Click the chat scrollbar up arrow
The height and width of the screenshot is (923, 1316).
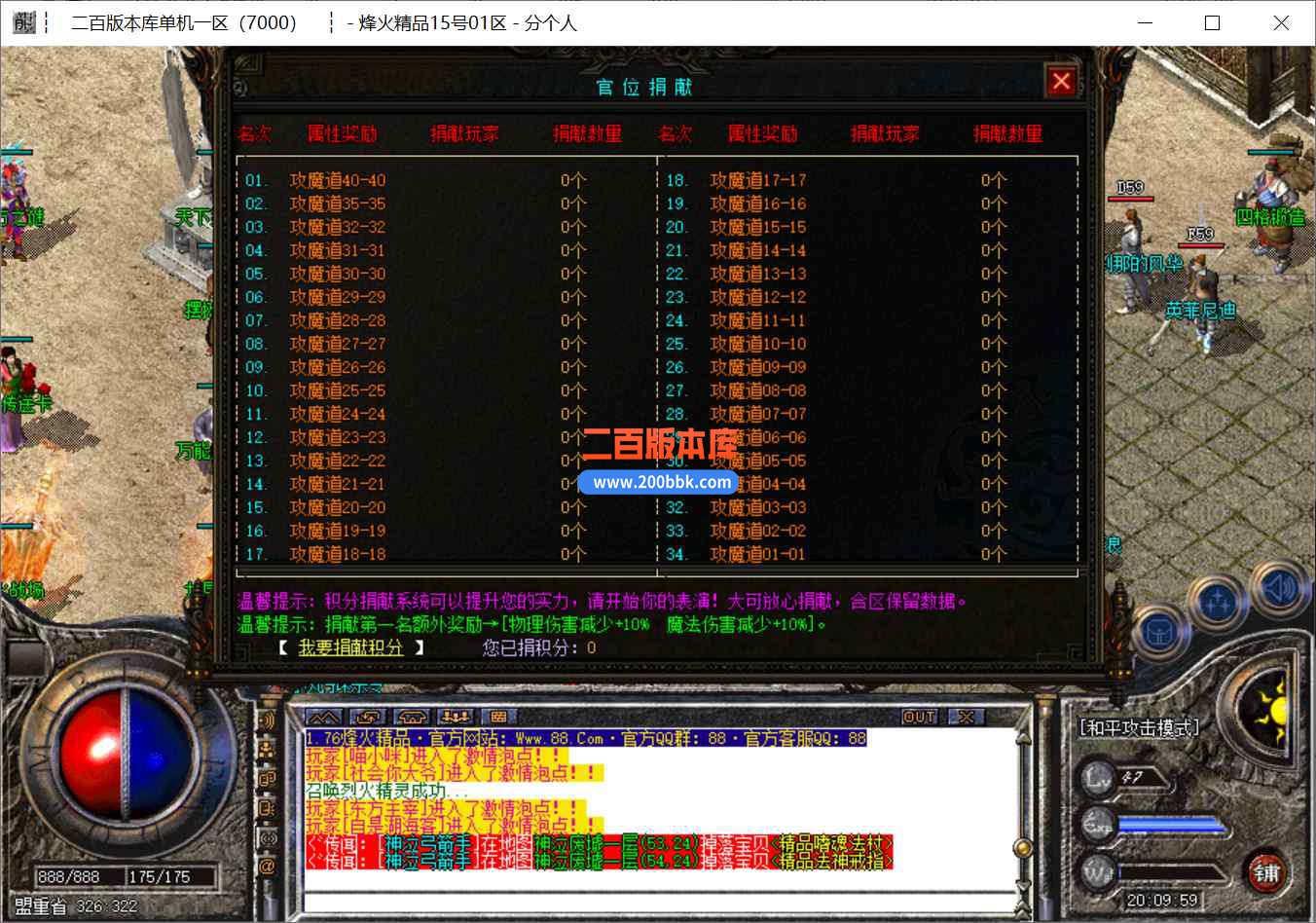pos(1022,737)
